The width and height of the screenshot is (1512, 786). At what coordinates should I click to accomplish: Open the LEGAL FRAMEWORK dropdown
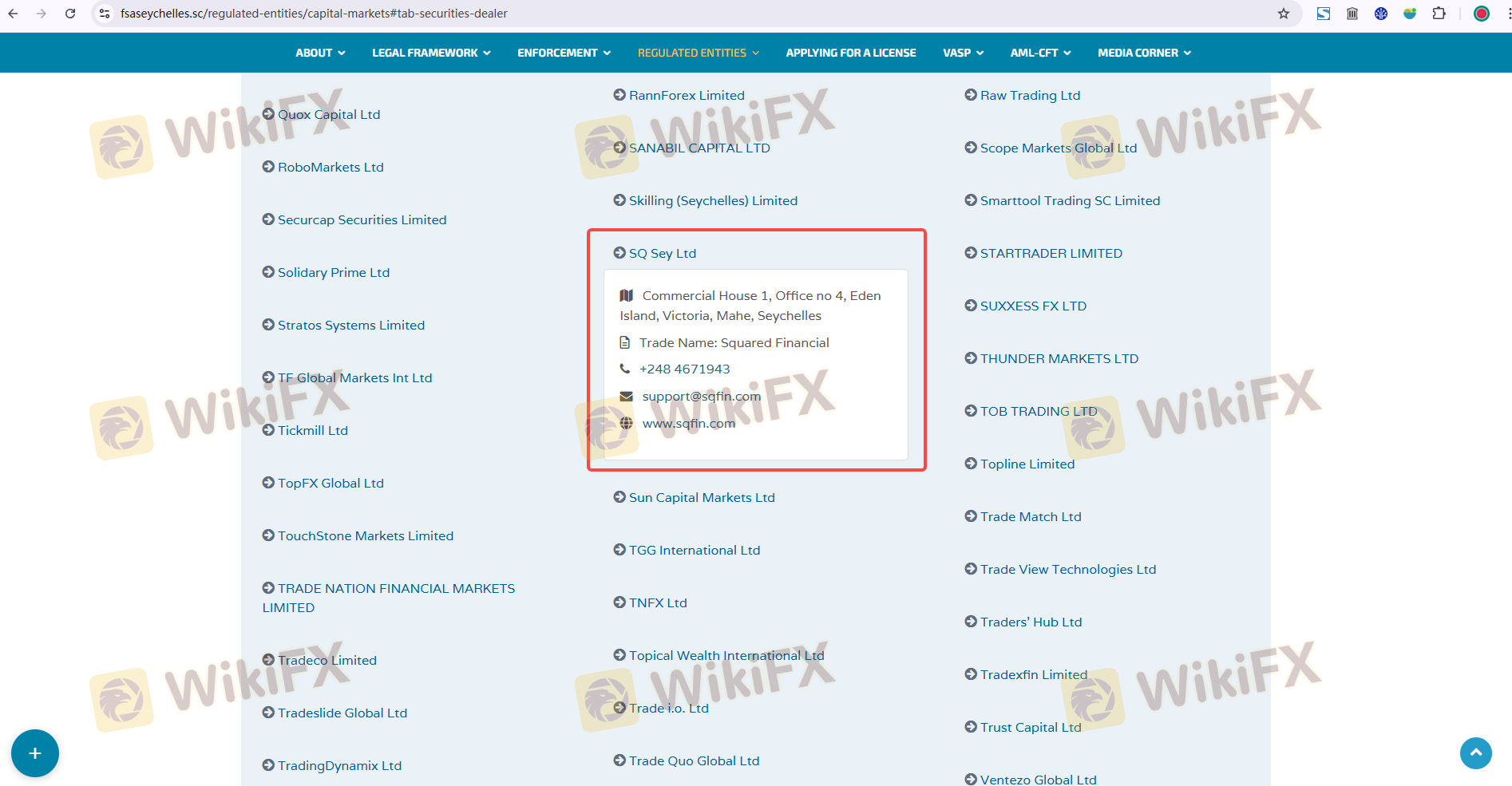point(431,53)
